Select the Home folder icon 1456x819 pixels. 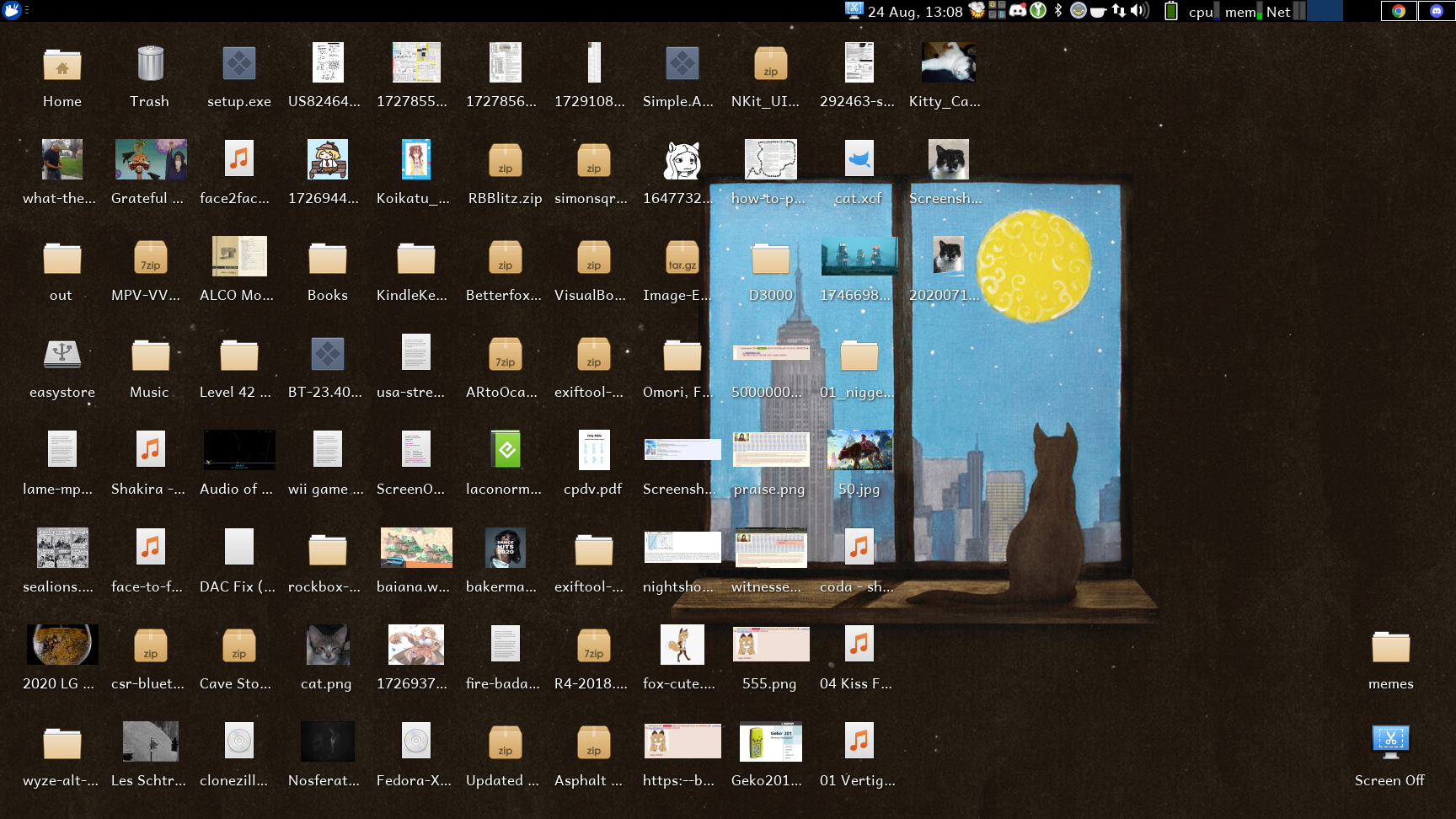[x=62, y=65]
